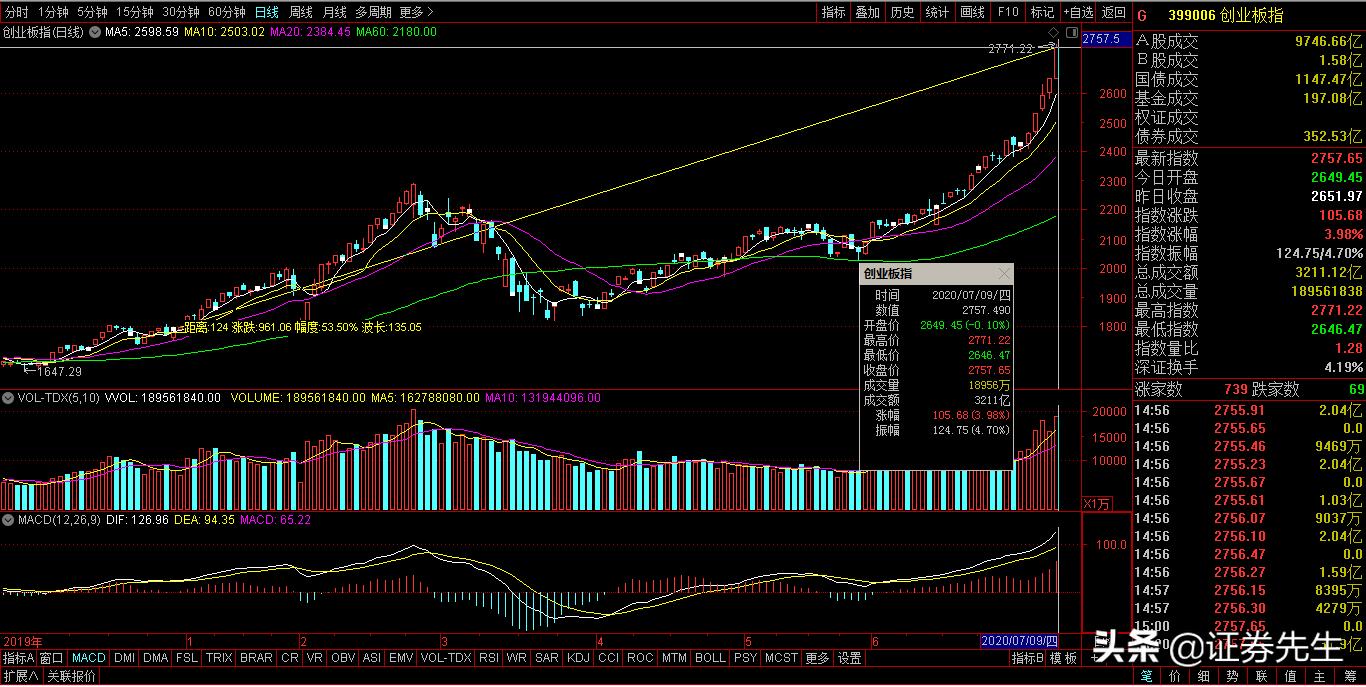Open F10 company info
Viewport: 1366px width, 687px height.
click(x=1008, y=12)
